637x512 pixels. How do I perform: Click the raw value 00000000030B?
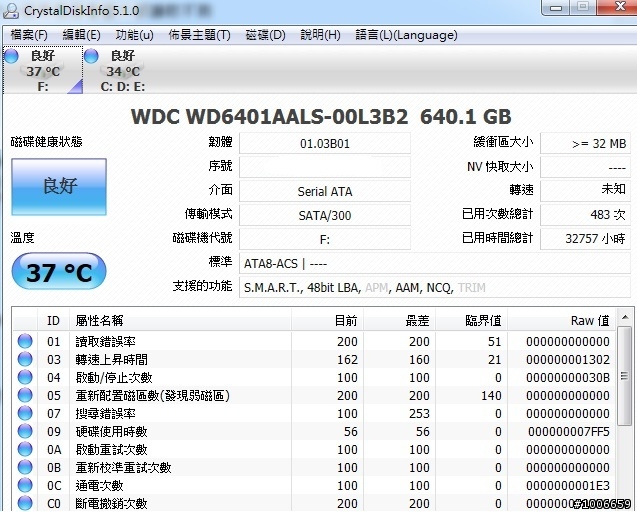coord(568,377)
